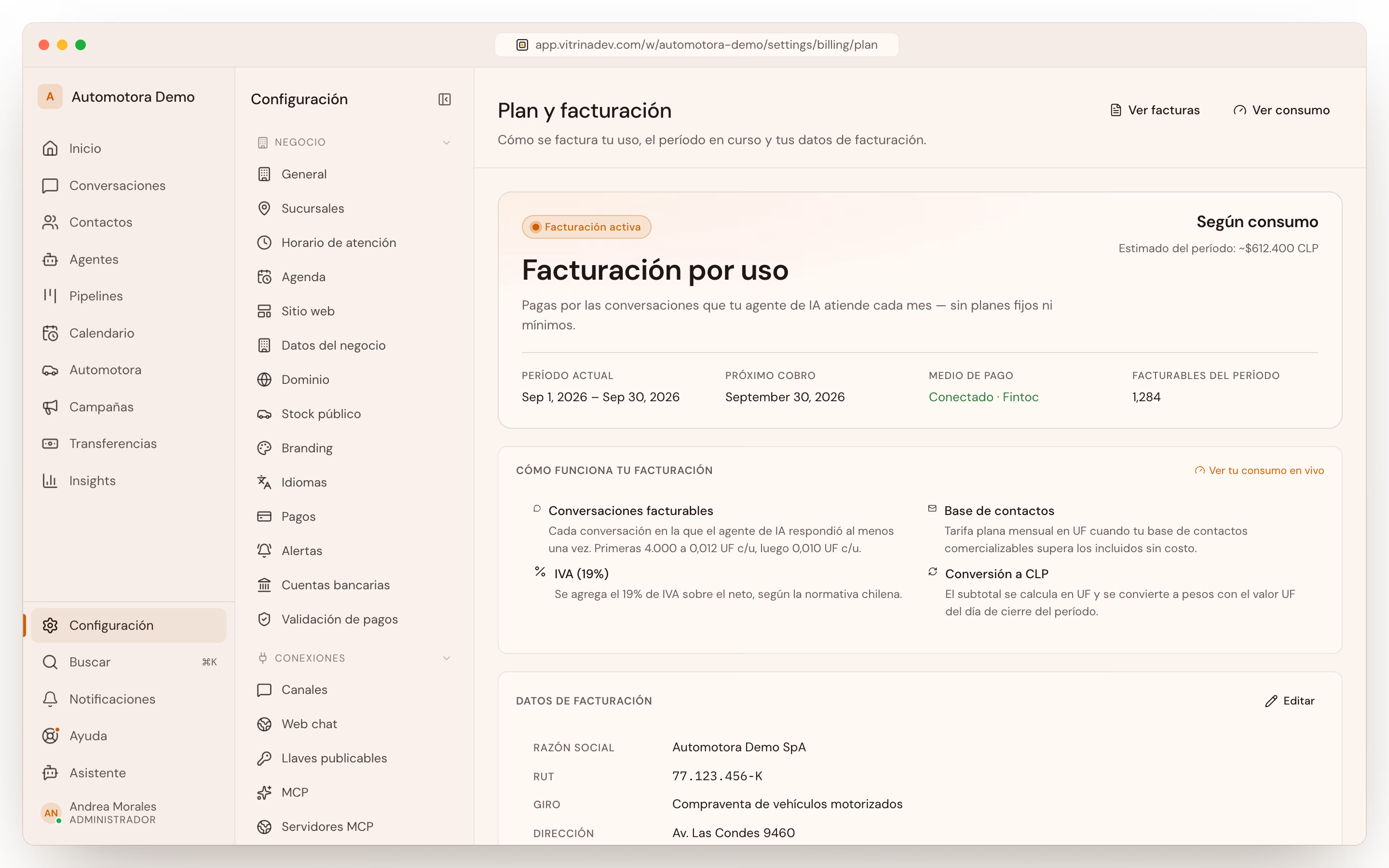Open Servidores MCP page
This screenshot has width=1389, height=868.
click(x=354, y=827)
